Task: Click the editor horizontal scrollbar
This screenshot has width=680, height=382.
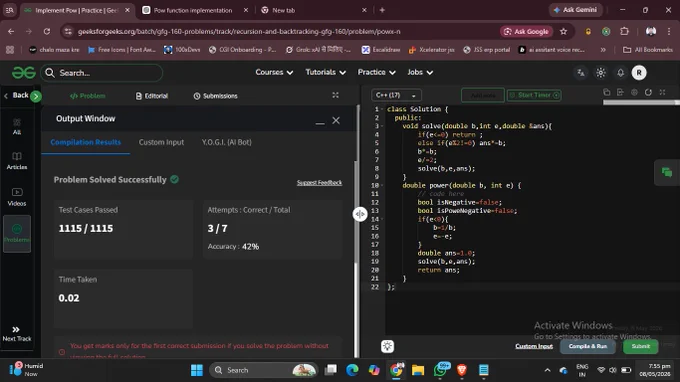Action: pos(641,103)
